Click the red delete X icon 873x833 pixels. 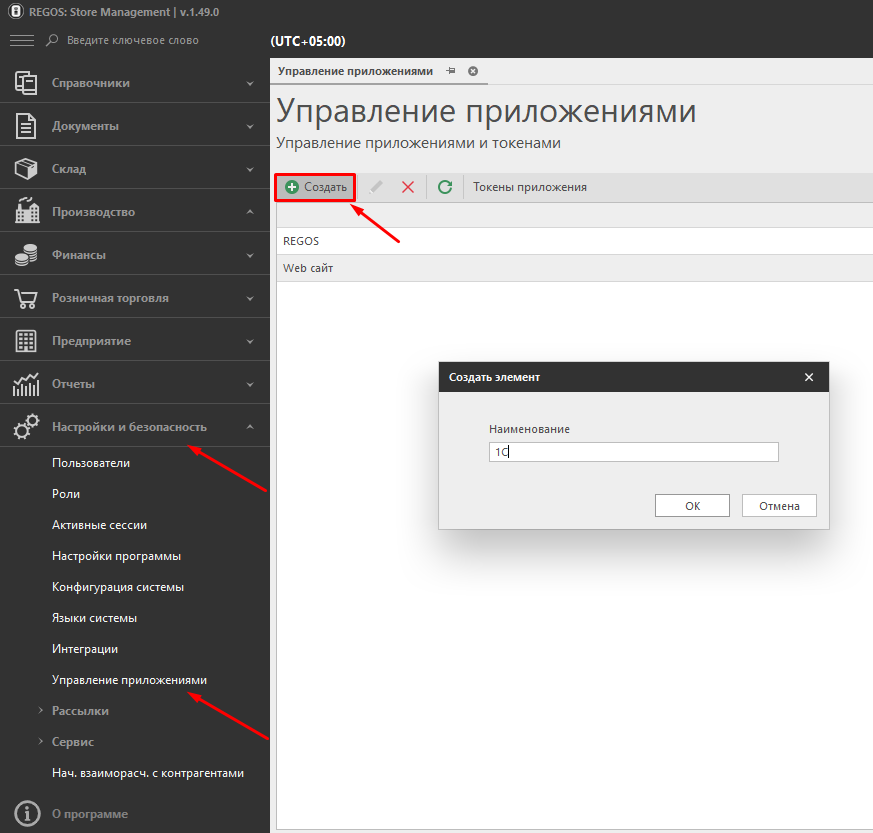pos(408,187)
